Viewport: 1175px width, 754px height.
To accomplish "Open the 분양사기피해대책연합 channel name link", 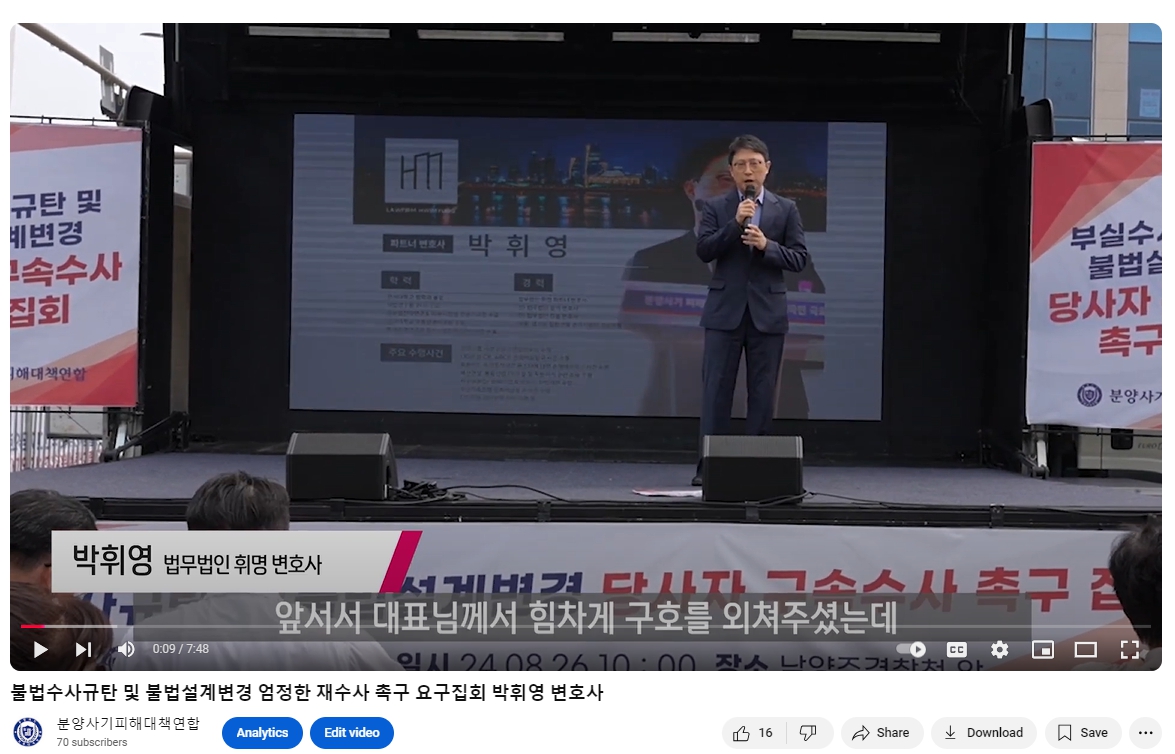I will point(128,723).
